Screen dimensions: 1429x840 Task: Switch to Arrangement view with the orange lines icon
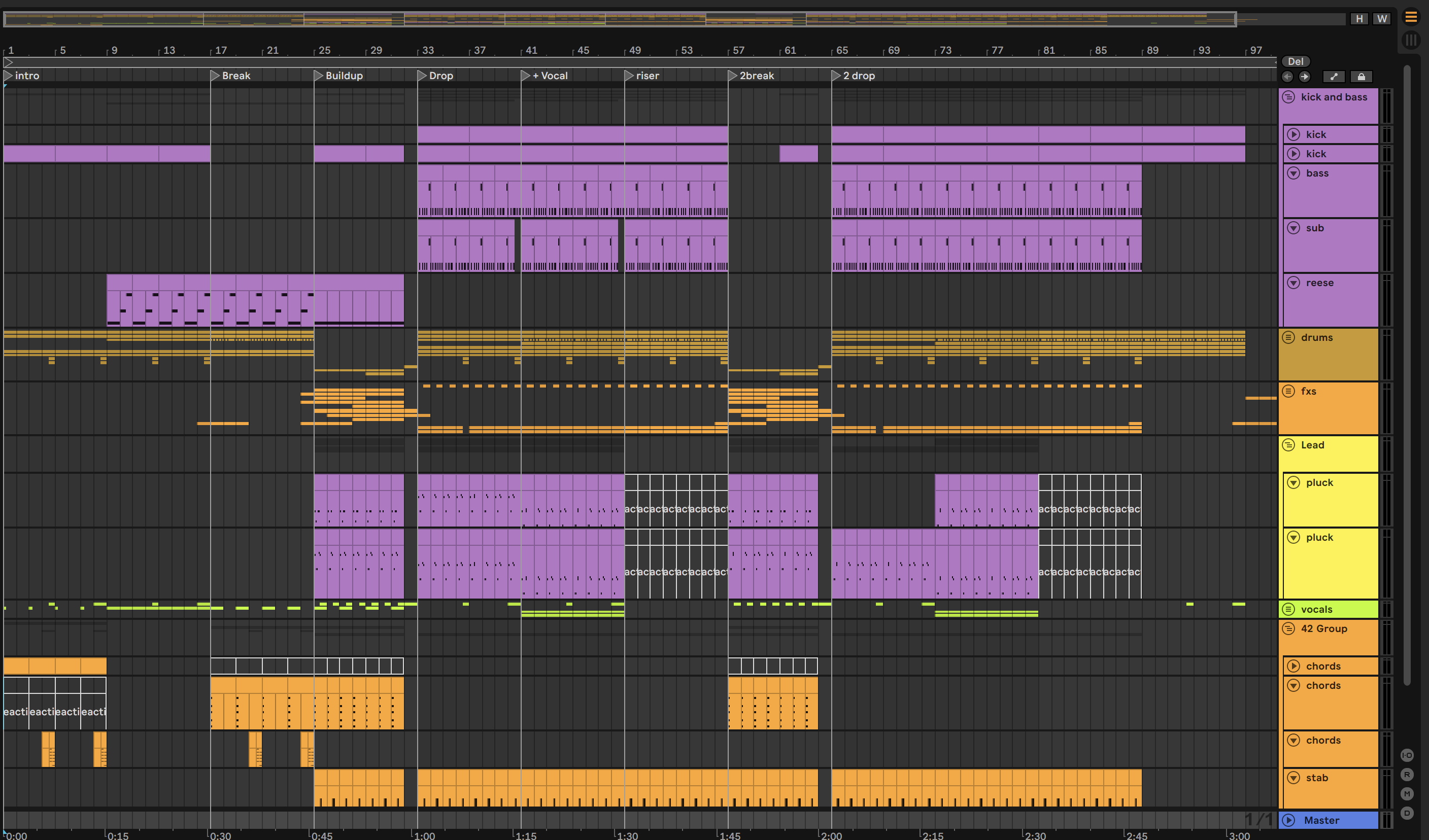click(x=1411, y=18)
